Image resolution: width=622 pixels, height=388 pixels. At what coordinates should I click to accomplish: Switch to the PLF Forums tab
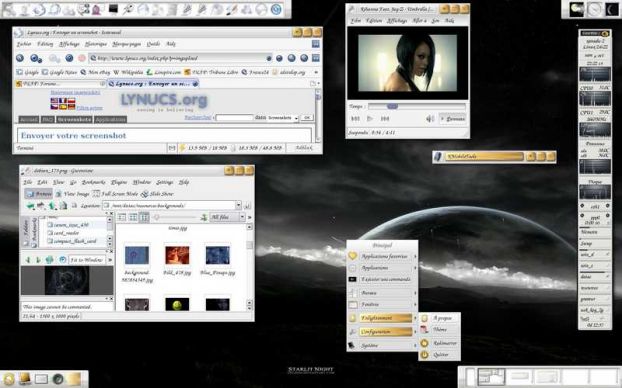60,84
